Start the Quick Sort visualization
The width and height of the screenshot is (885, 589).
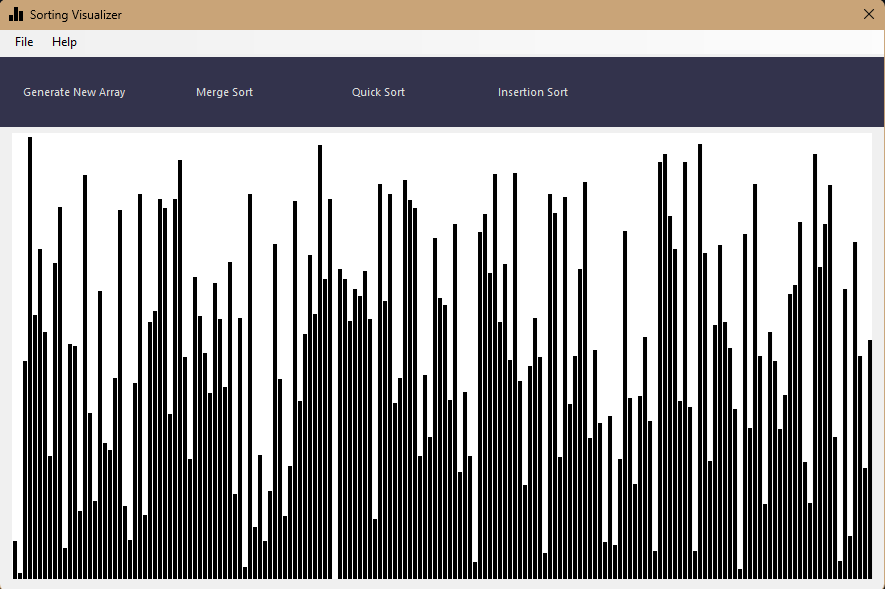pos(378,92)
